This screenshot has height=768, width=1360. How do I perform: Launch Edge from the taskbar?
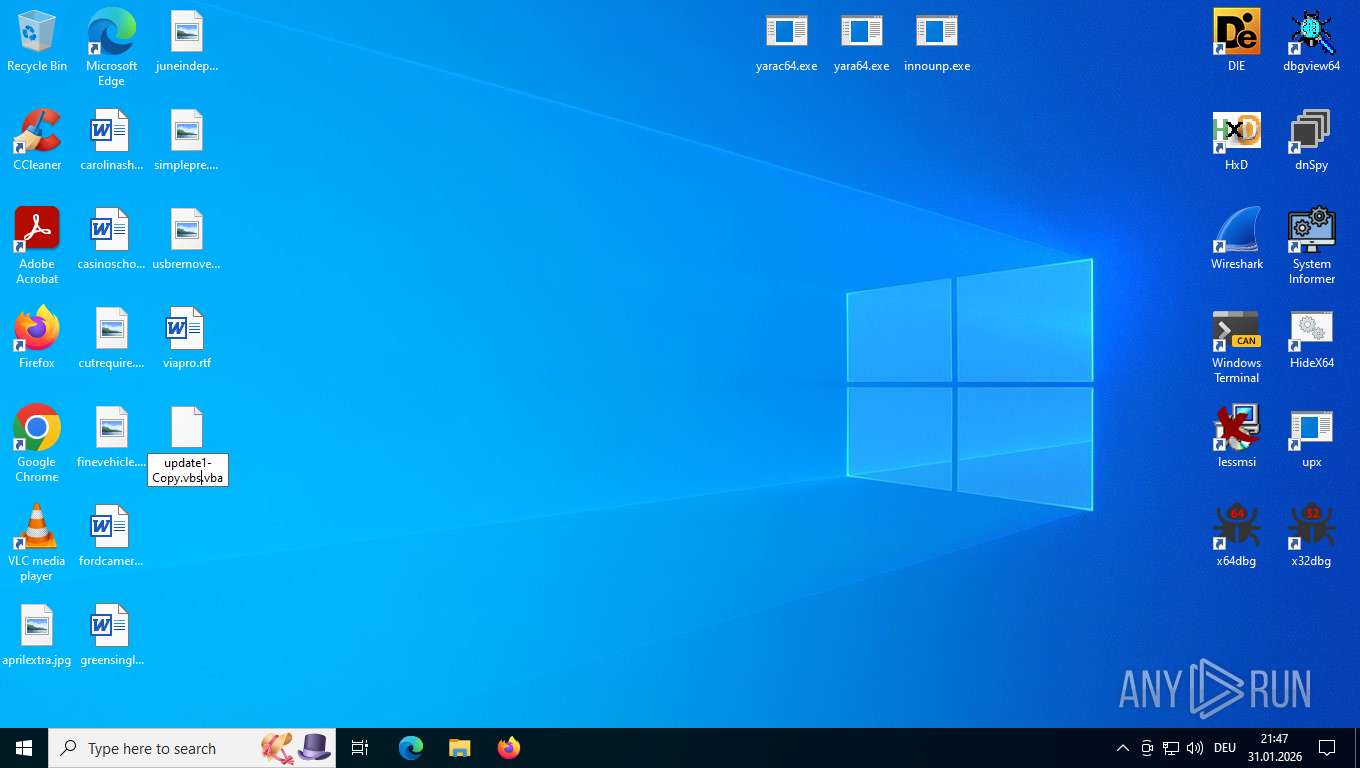(411, 748)
